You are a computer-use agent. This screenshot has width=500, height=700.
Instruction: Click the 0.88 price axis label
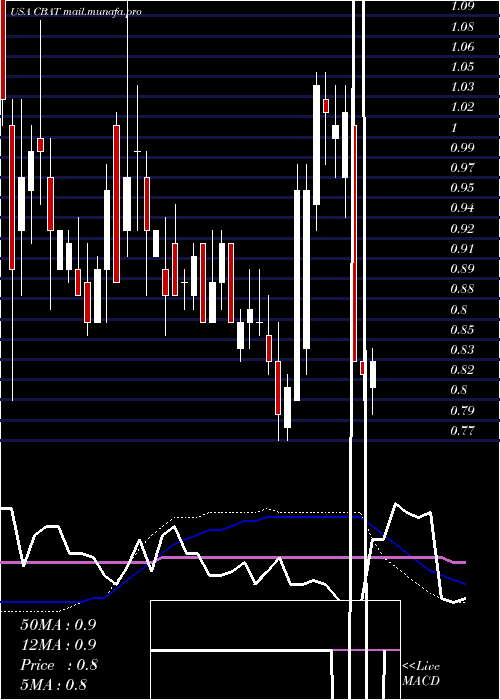pyautogui.click(x=462, y=289)
